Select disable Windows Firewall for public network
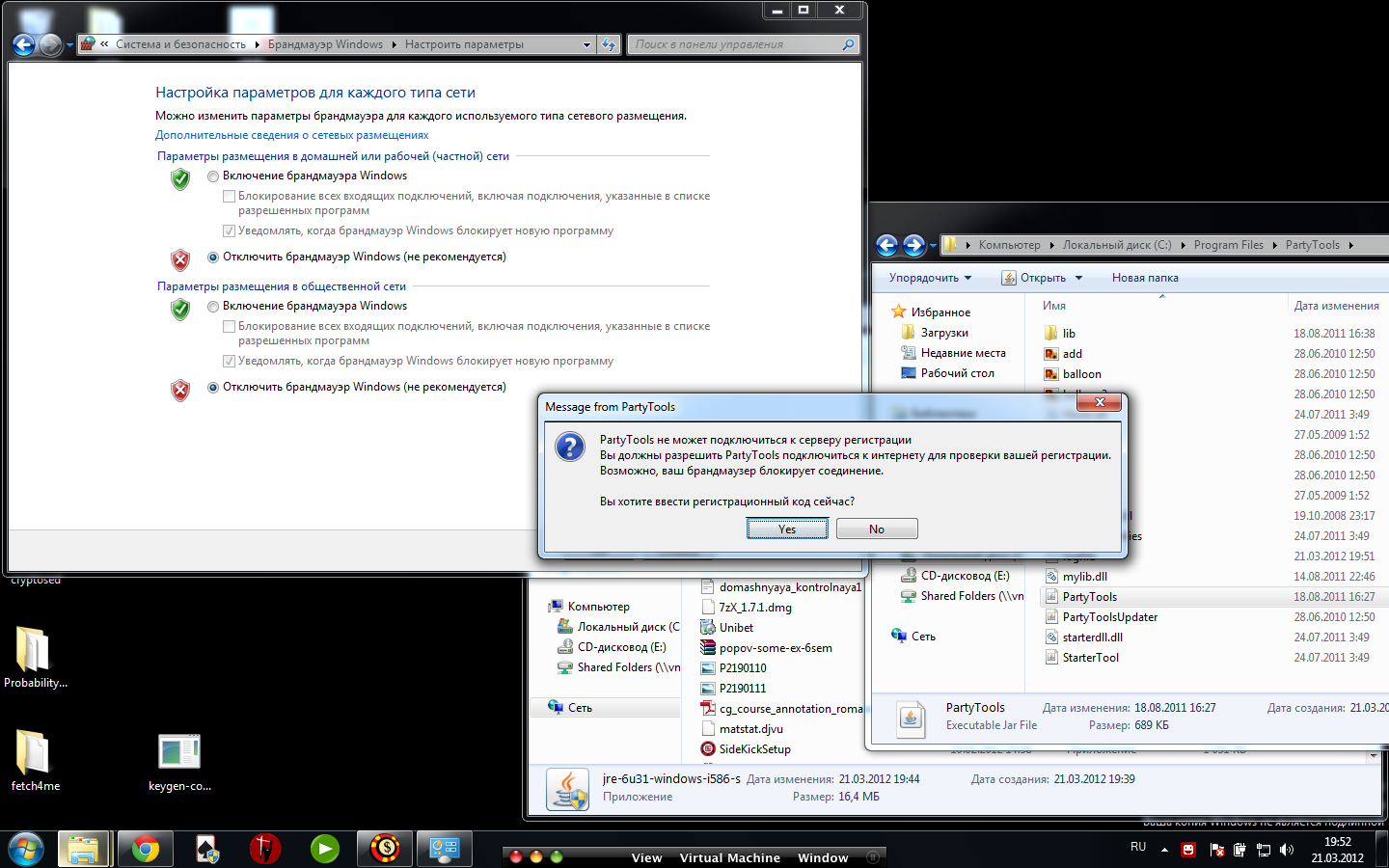1389x868 pixels. click(x=213, y=387)
